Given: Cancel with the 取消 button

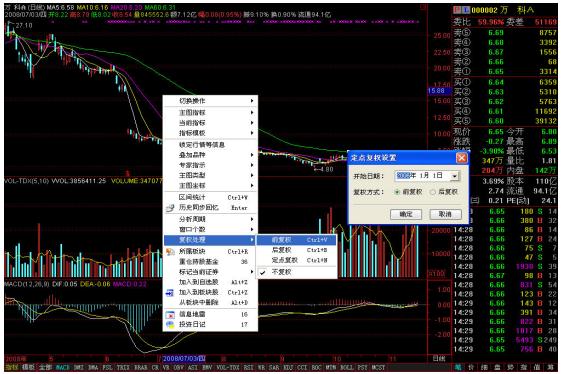Looking at the screenshot, I should click(x=446, y=214).
